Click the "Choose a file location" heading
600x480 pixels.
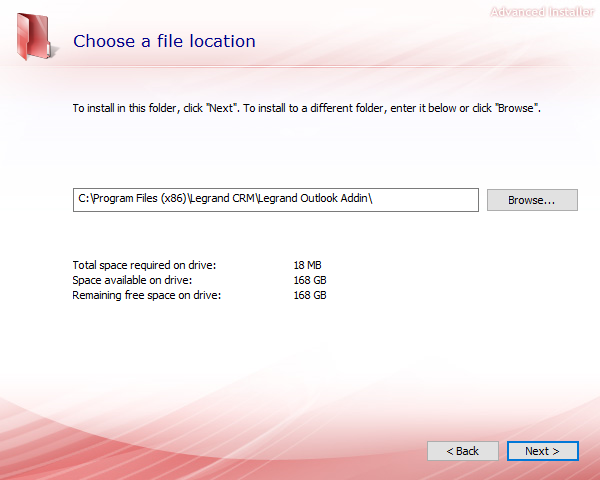pos(164,41)
